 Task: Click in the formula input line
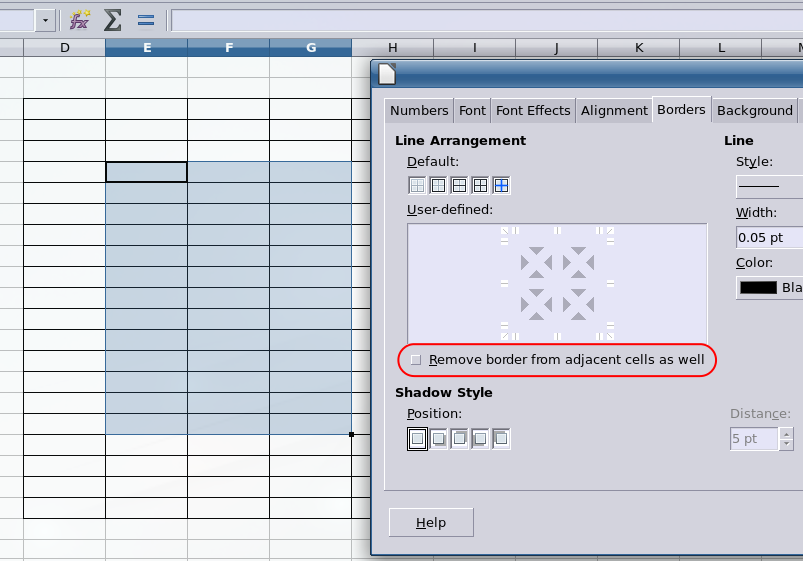pos(487,20)
